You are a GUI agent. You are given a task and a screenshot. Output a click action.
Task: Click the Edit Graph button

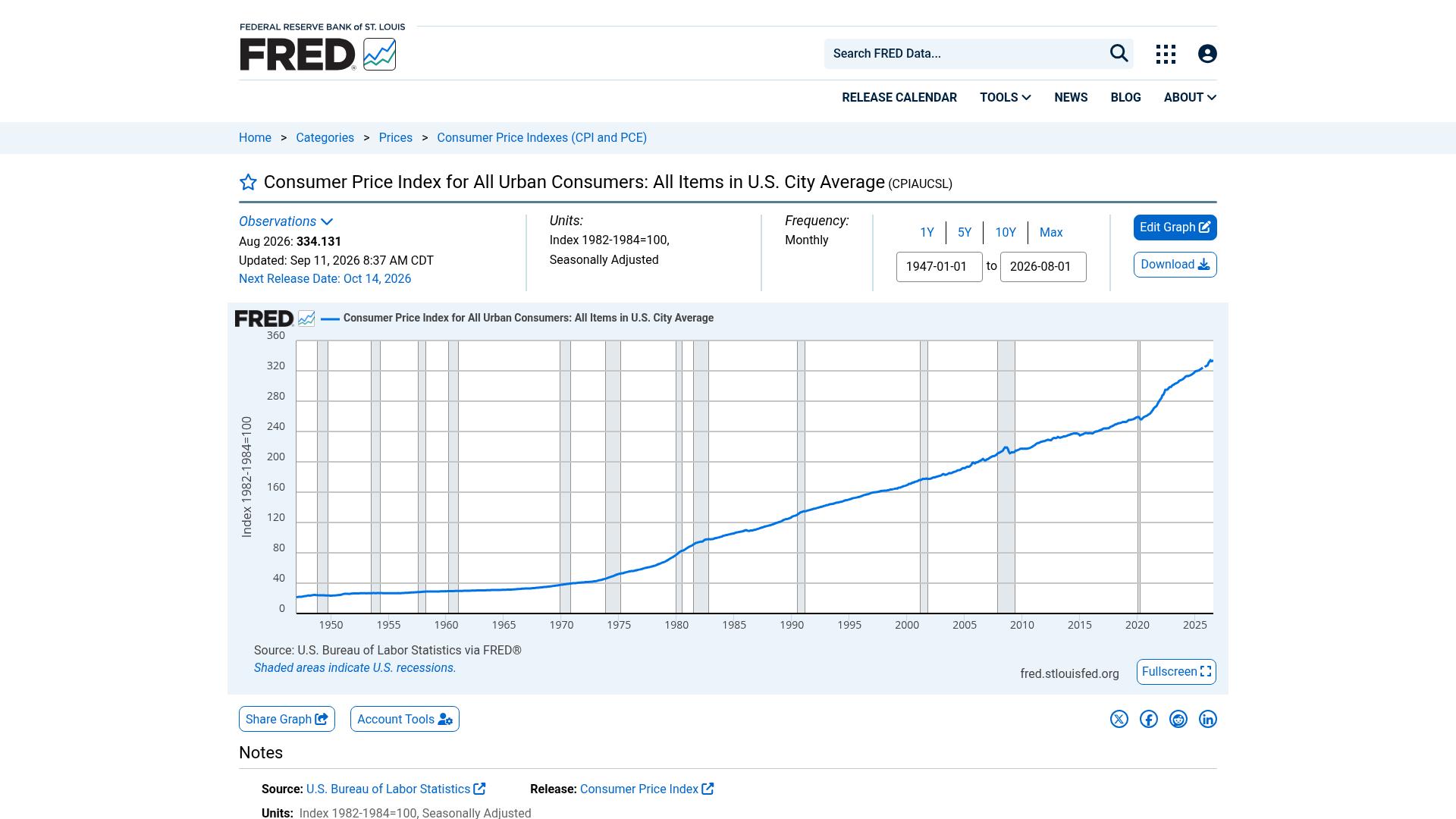[1175, 227]
